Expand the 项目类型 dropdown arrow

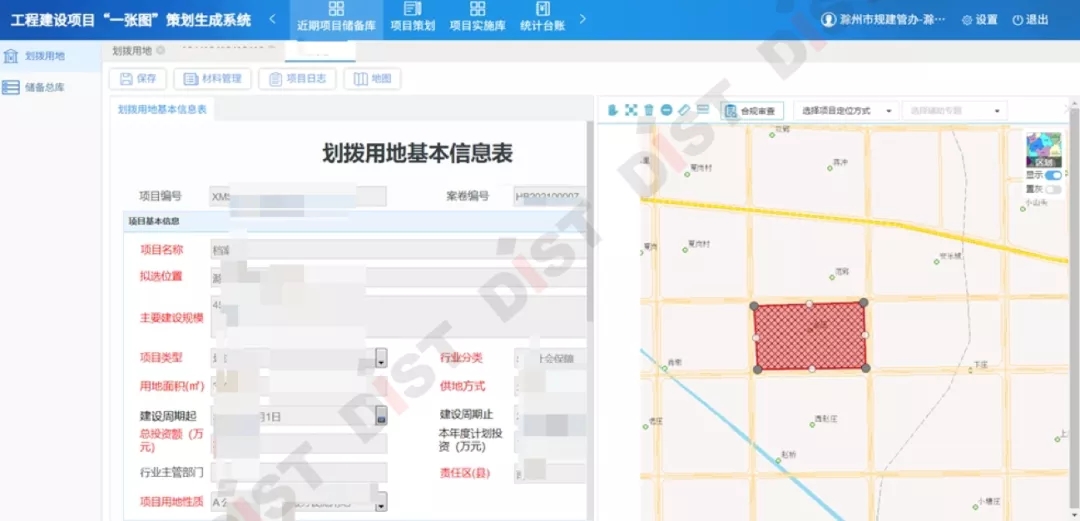pos(381,359)
